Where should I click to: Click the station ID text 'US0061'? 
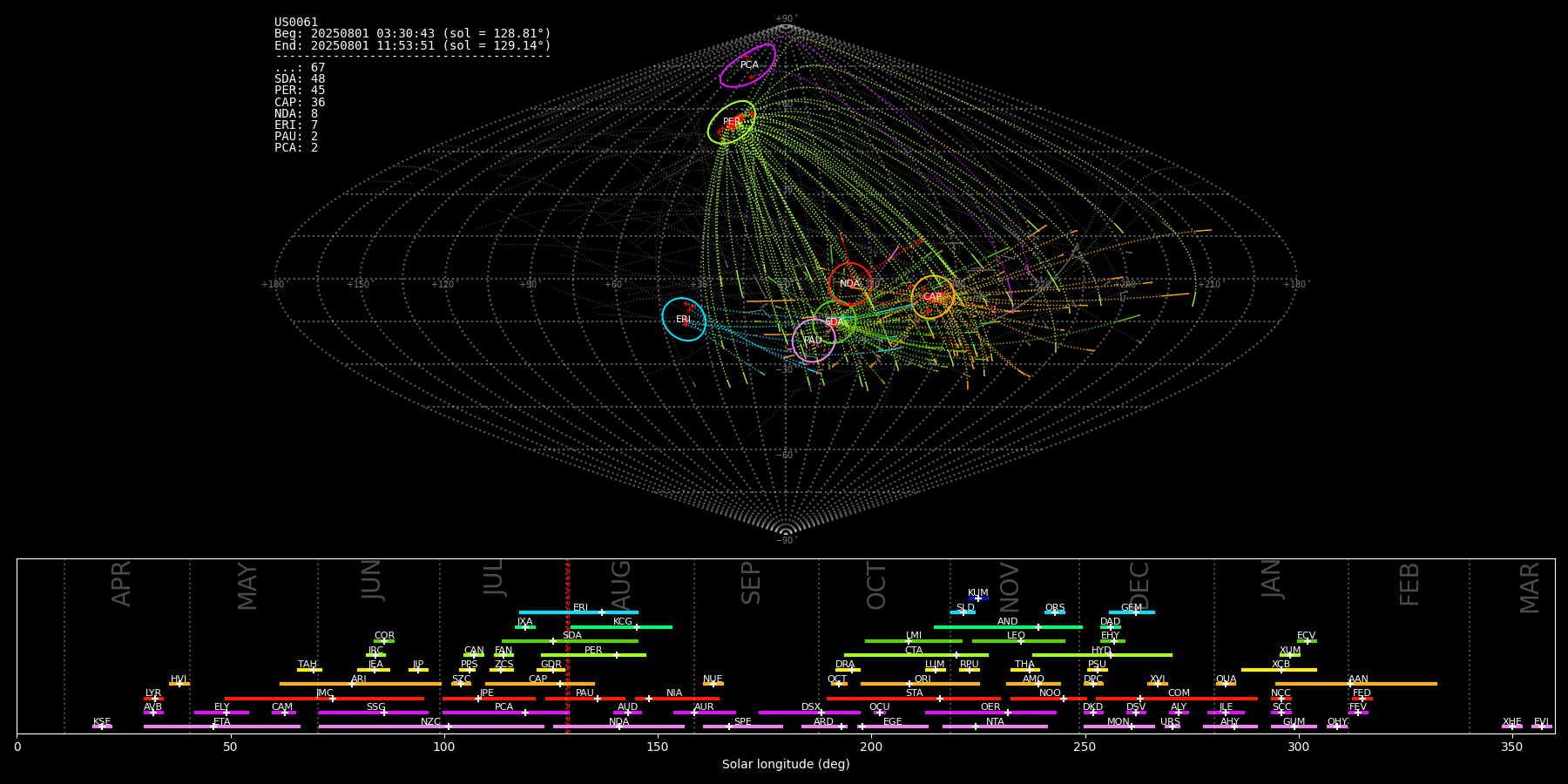click(296, 23)
